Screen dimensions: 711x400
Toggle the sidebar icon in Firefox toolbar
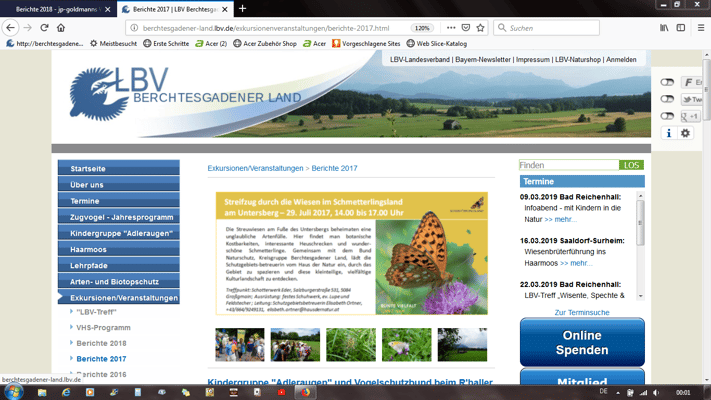[681, 28]
